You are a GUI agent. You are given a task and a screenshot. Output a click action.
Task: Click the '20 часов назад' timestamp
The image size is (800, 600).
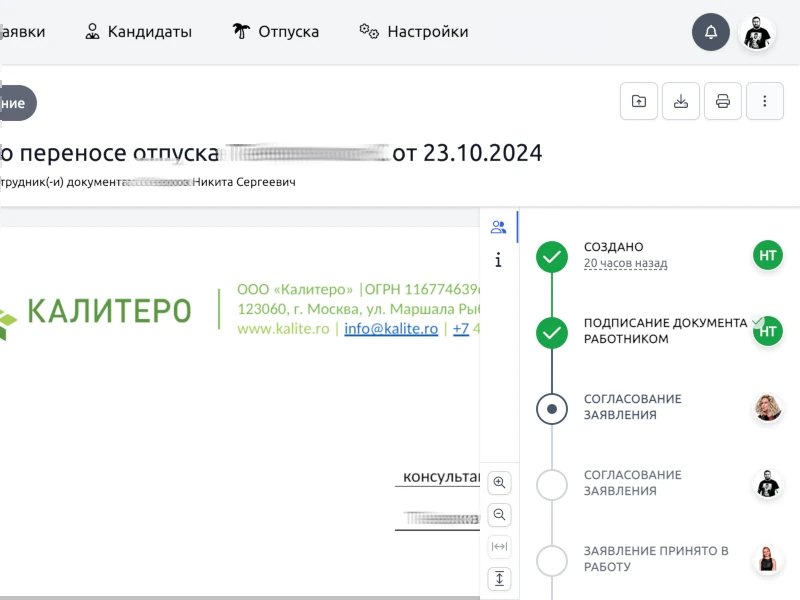tap(625, 263)
